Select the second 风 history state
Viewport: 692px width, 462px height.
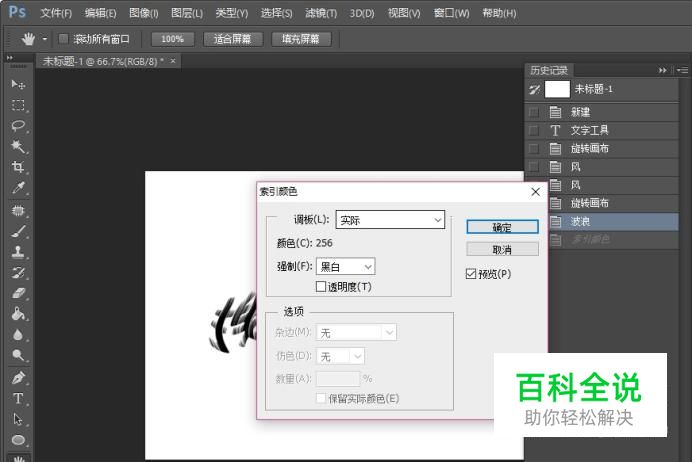click(613, 185)
